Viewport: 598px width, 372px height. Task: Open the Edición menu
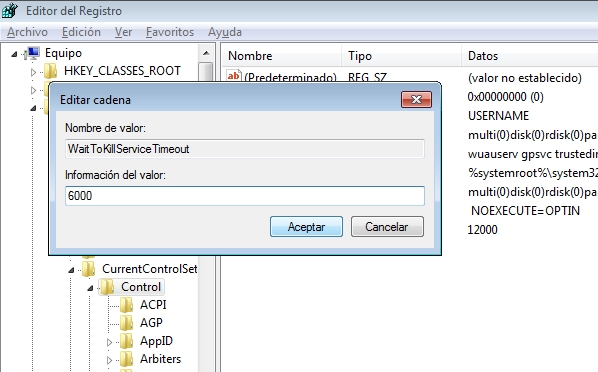[81, 32]
